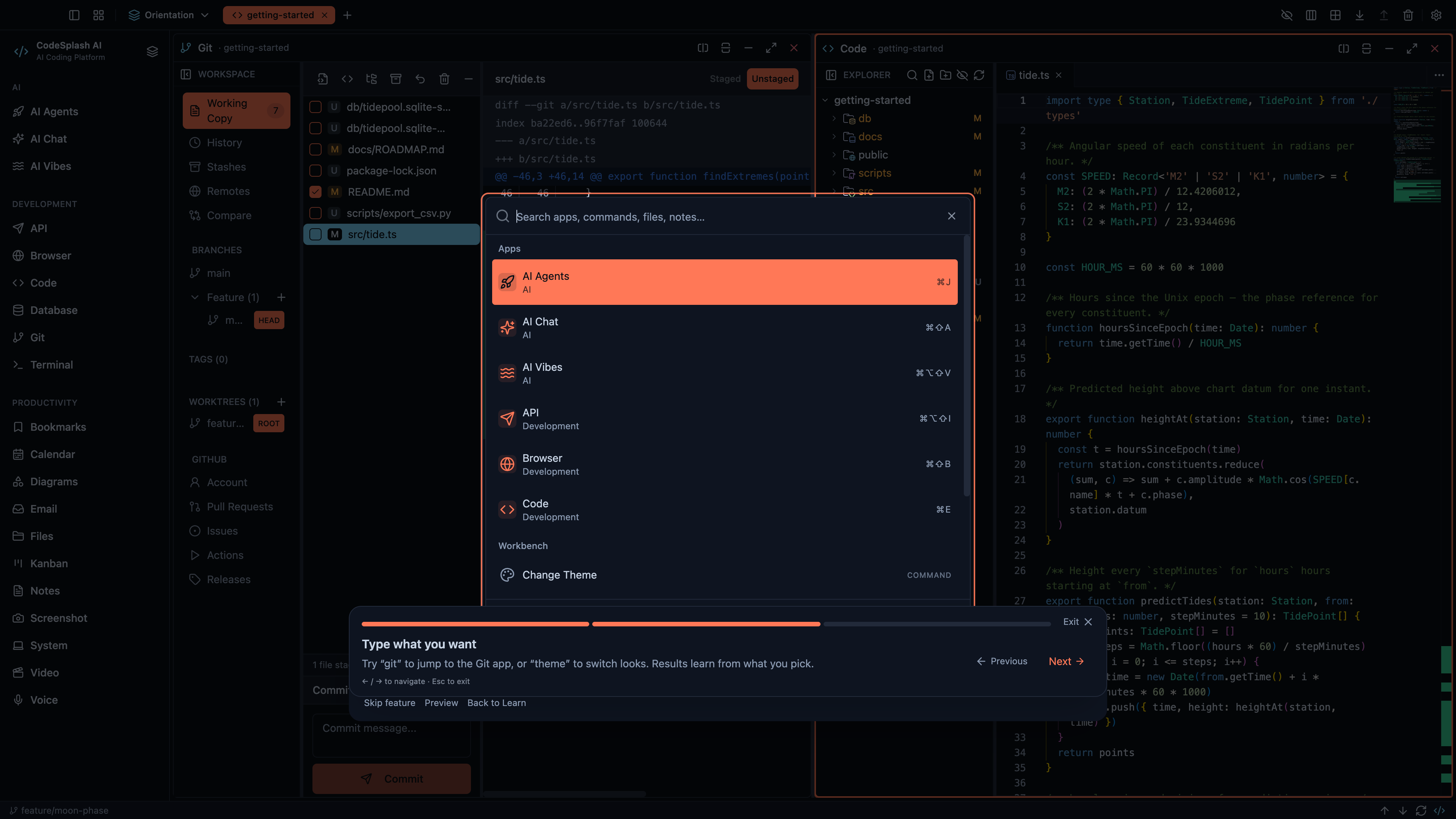Add a new worktree with plus icon

tap(281, 402)
